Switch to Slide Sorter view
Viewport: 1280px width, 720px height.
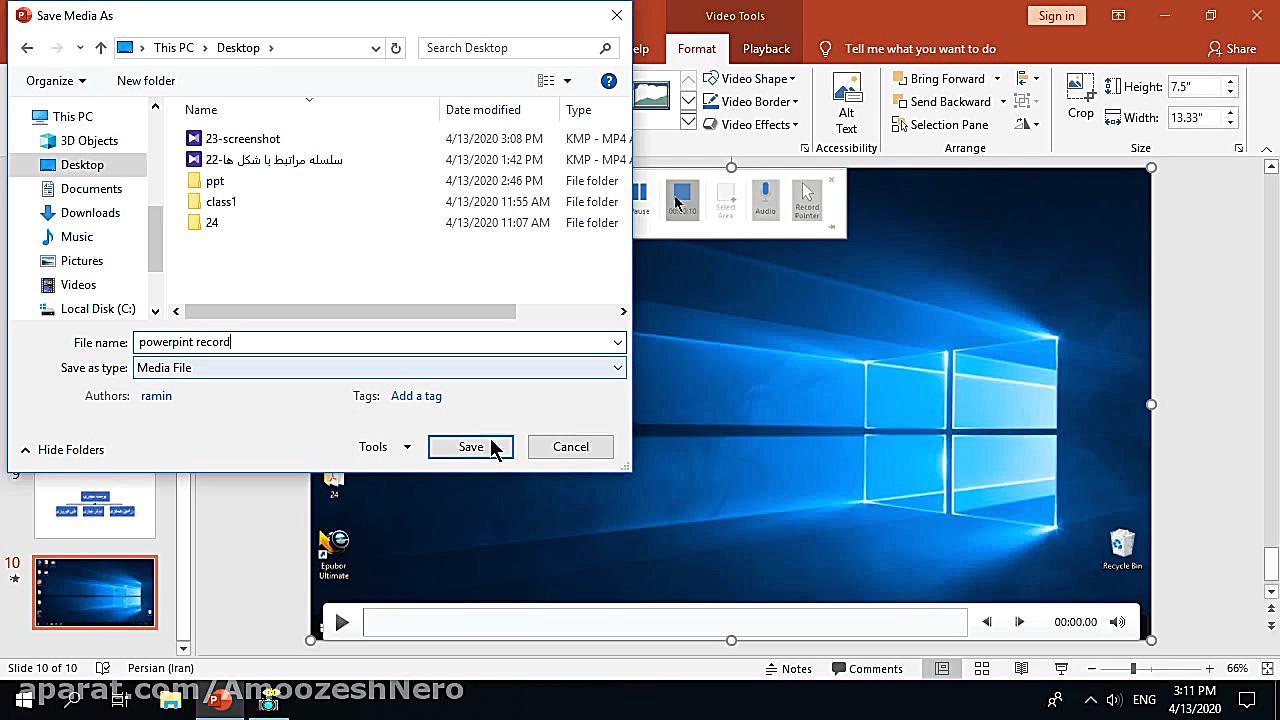981,669
